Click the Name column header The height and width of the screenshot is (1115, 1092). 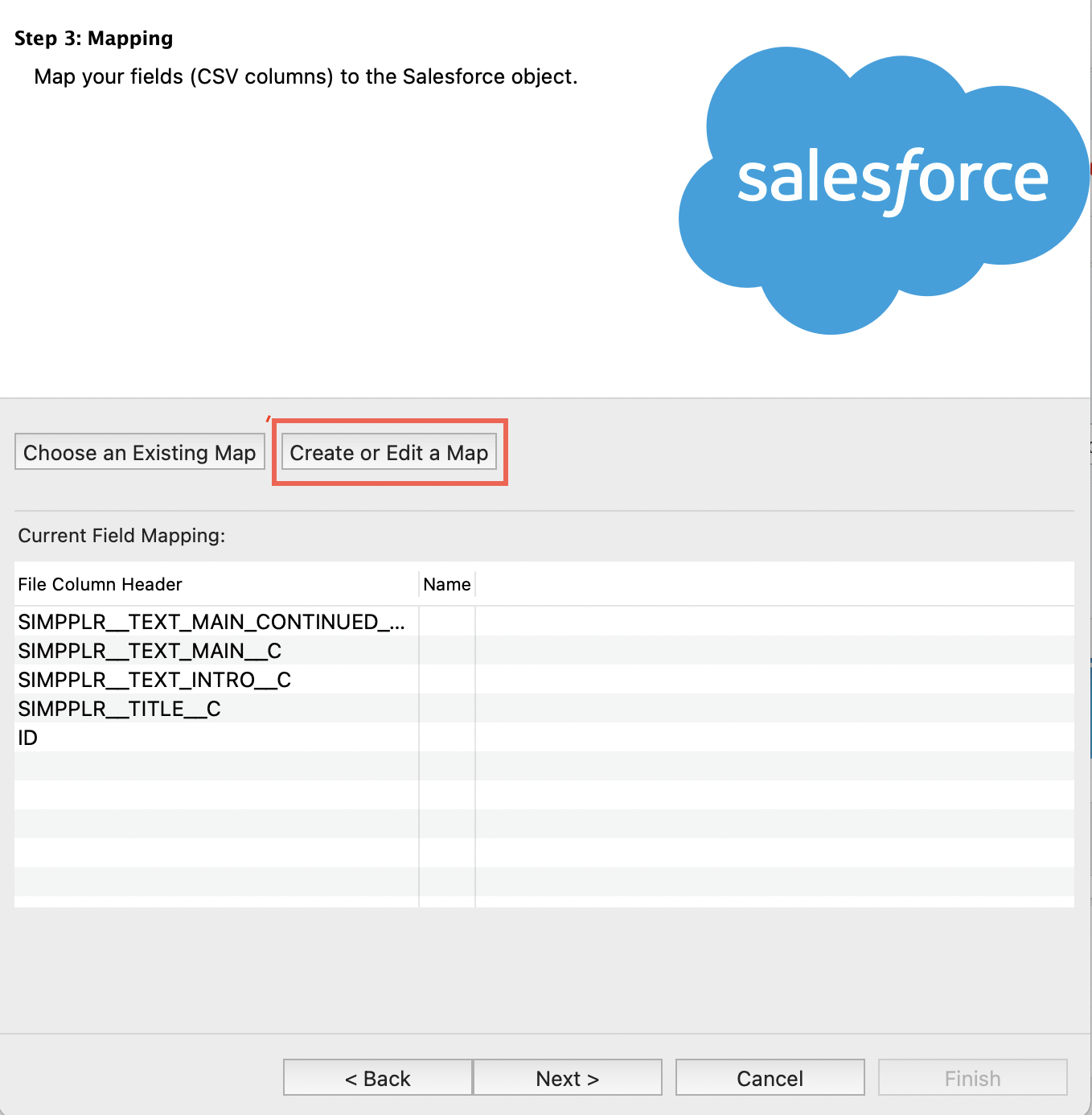click(x=447, y=584)
